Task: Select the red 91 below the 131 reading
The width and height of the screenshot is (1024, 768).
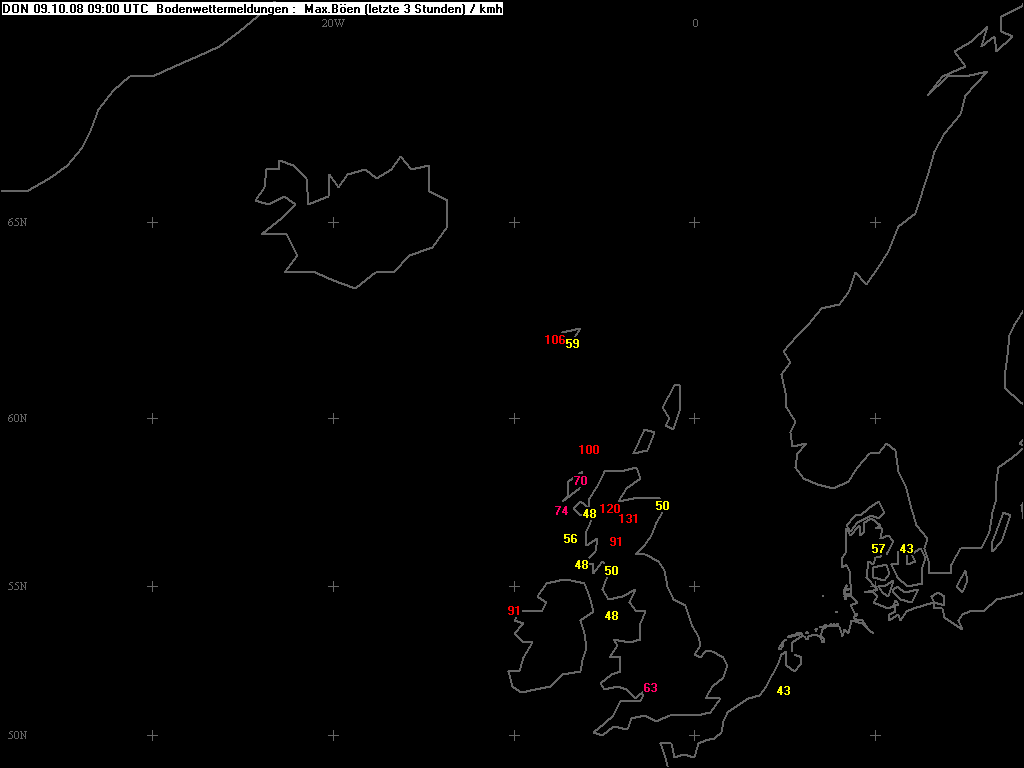Action: tap(616, 542)
